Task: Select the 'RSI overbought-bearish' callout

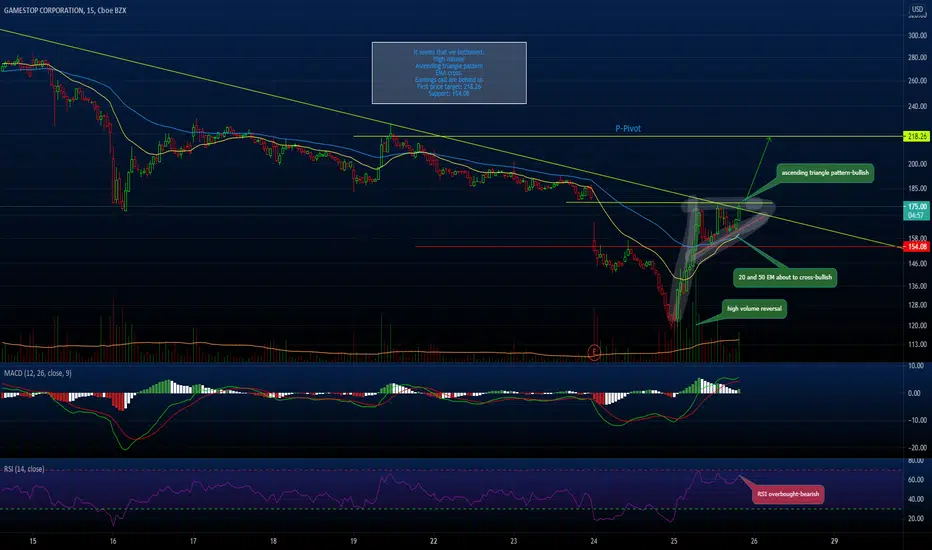Action: 788,494
